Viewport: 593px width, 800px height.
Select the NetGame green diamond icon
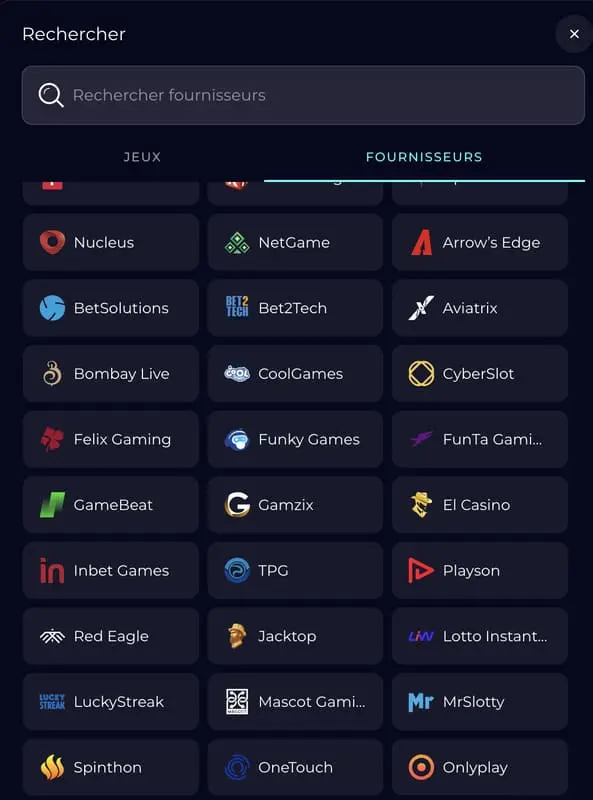[x=237, y=243]
